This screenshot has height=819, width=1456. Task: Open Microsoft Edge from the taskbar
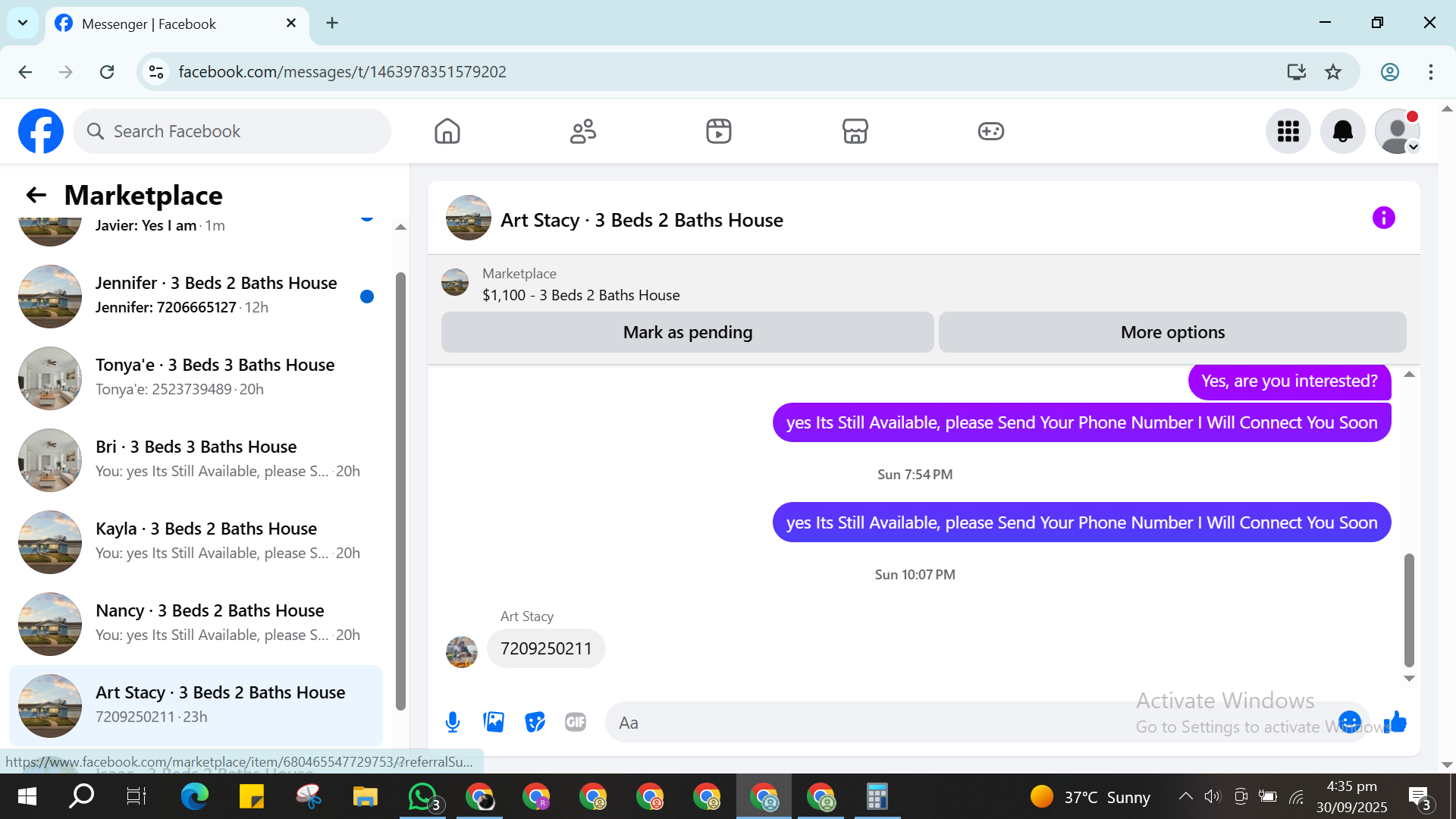[195, 796]
